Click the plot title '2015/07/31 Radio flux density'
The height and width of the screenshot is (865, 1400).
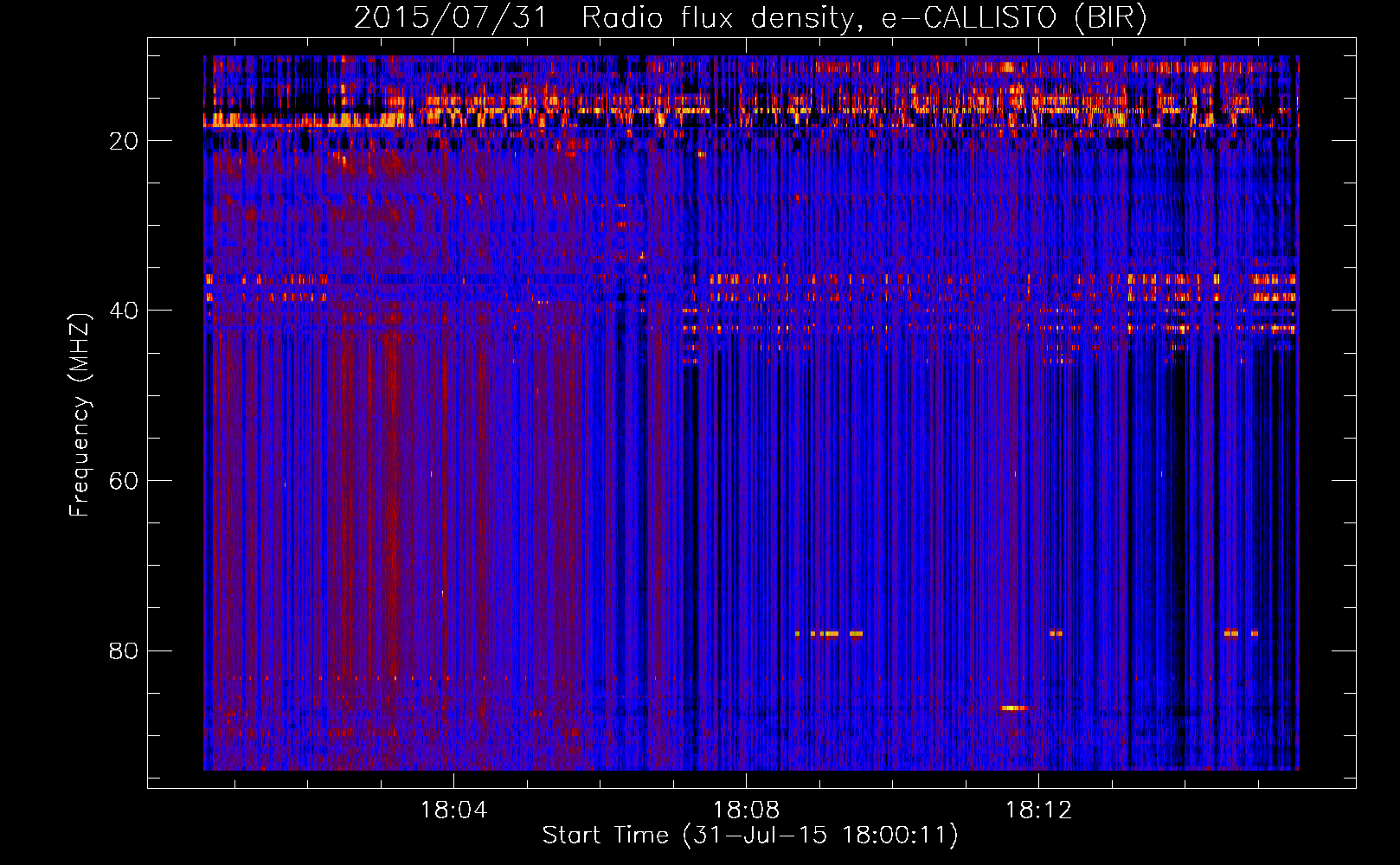coord(750,18)
